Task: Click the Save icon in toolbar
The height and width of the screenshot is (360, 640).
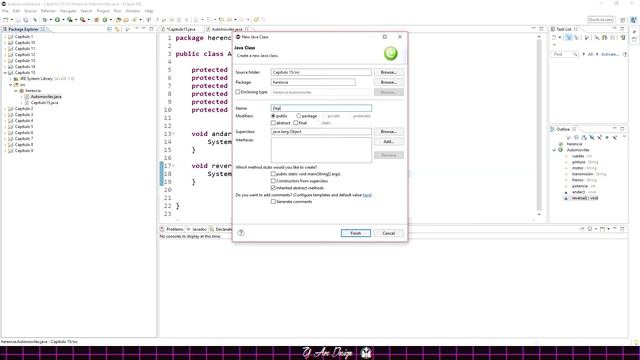Action: [x=18, y=20]
